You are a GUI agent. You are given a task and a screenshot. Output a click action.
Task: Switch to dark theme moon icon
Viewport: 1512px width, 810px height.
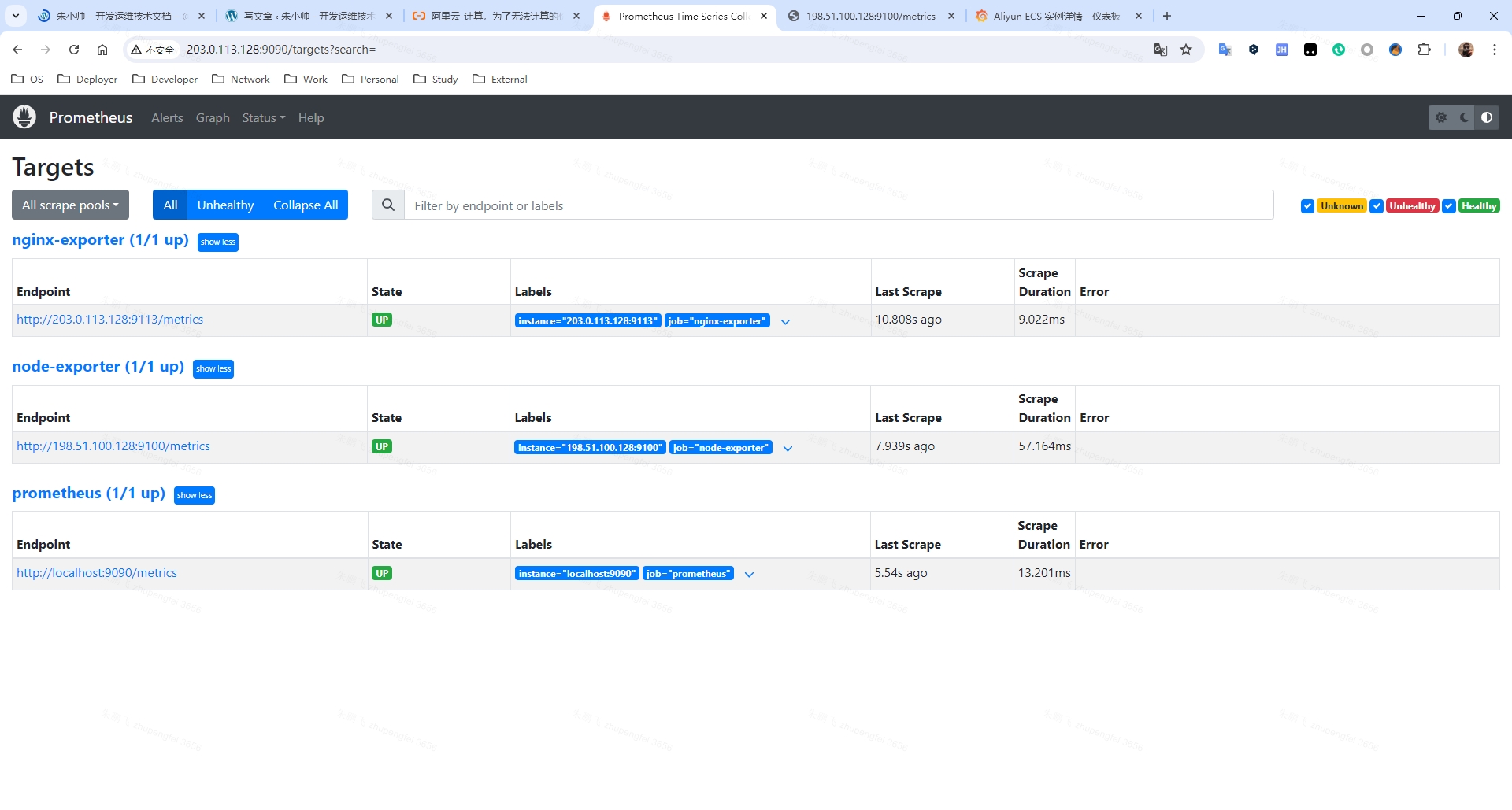[1464, 117]
